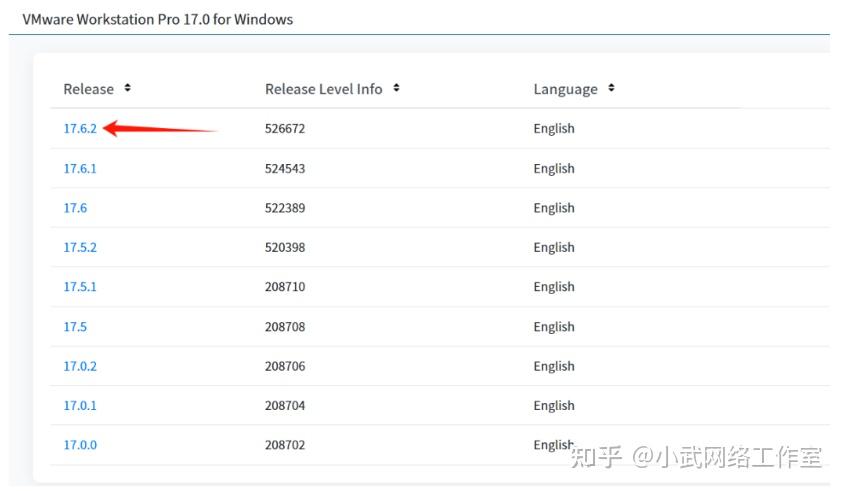The height and width of the screenshot is (491, 844).
Task: Click English in the 17.5.2 row
Action: [554, 247]
